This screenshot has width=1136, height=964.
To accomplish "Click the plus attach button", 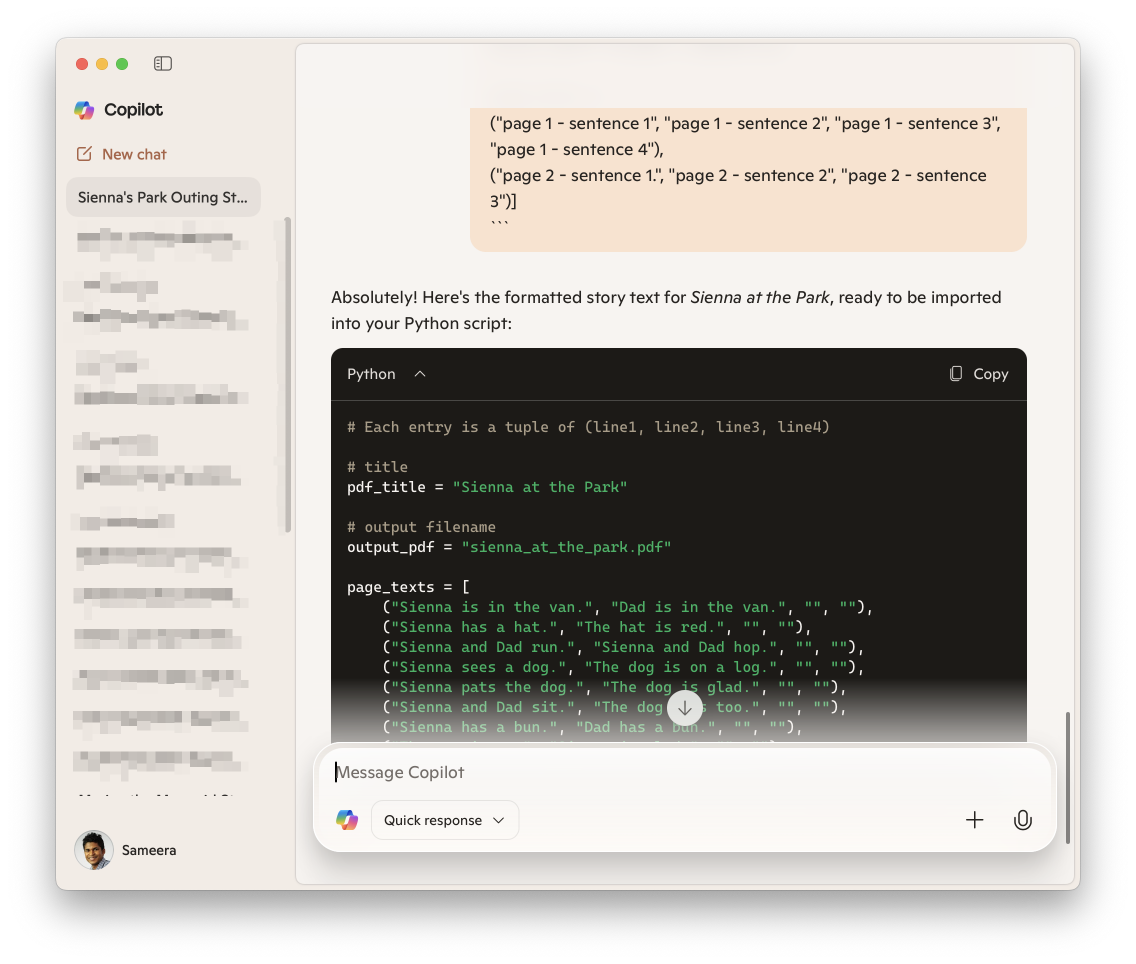I will (x=974, y=821).
